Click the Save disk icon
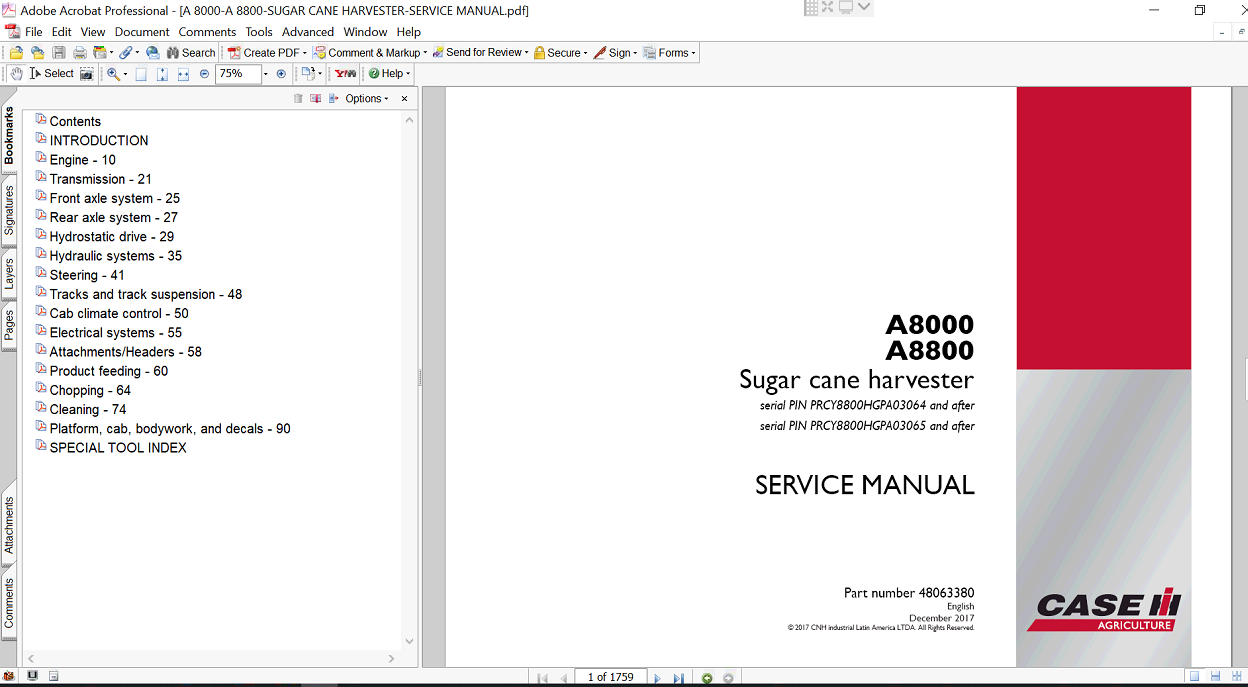The height and width of the screenshot is (687, 1248). click(x=59, y=53)
